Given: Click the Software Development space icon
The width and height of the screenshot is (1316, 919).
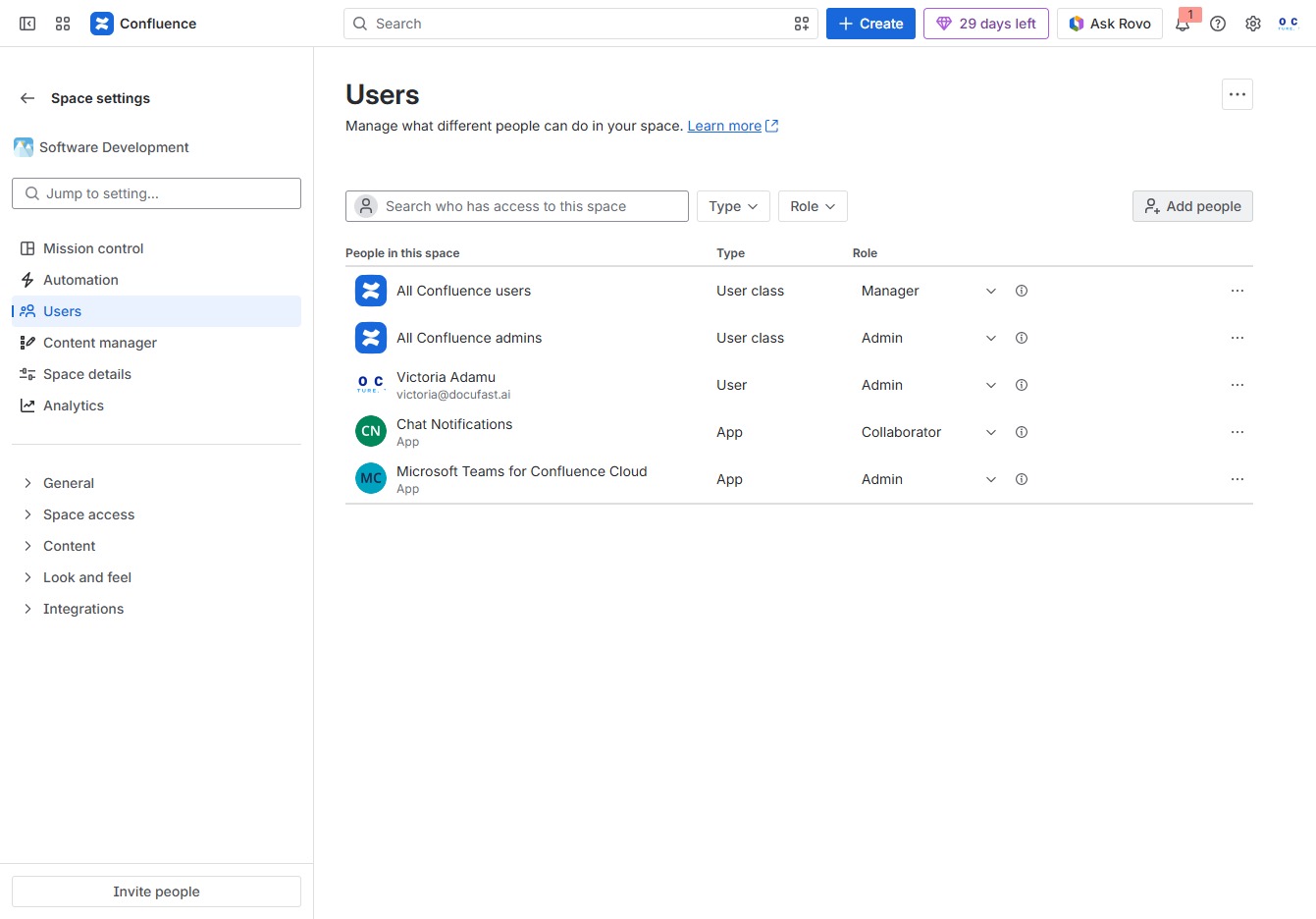Looking at the screenshot, I should pos(24,147).
